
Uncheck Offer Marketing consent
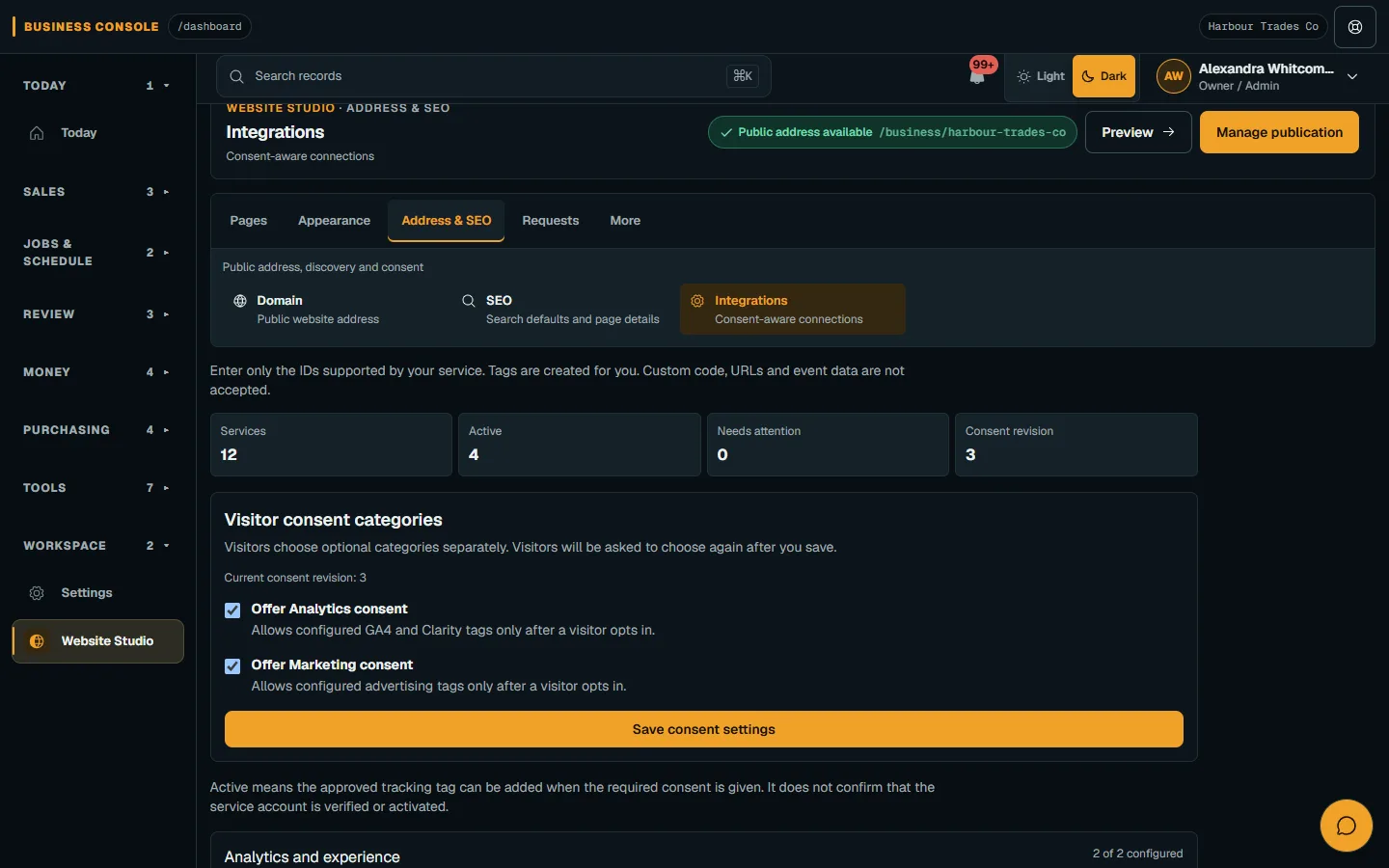tap(232, 665)
